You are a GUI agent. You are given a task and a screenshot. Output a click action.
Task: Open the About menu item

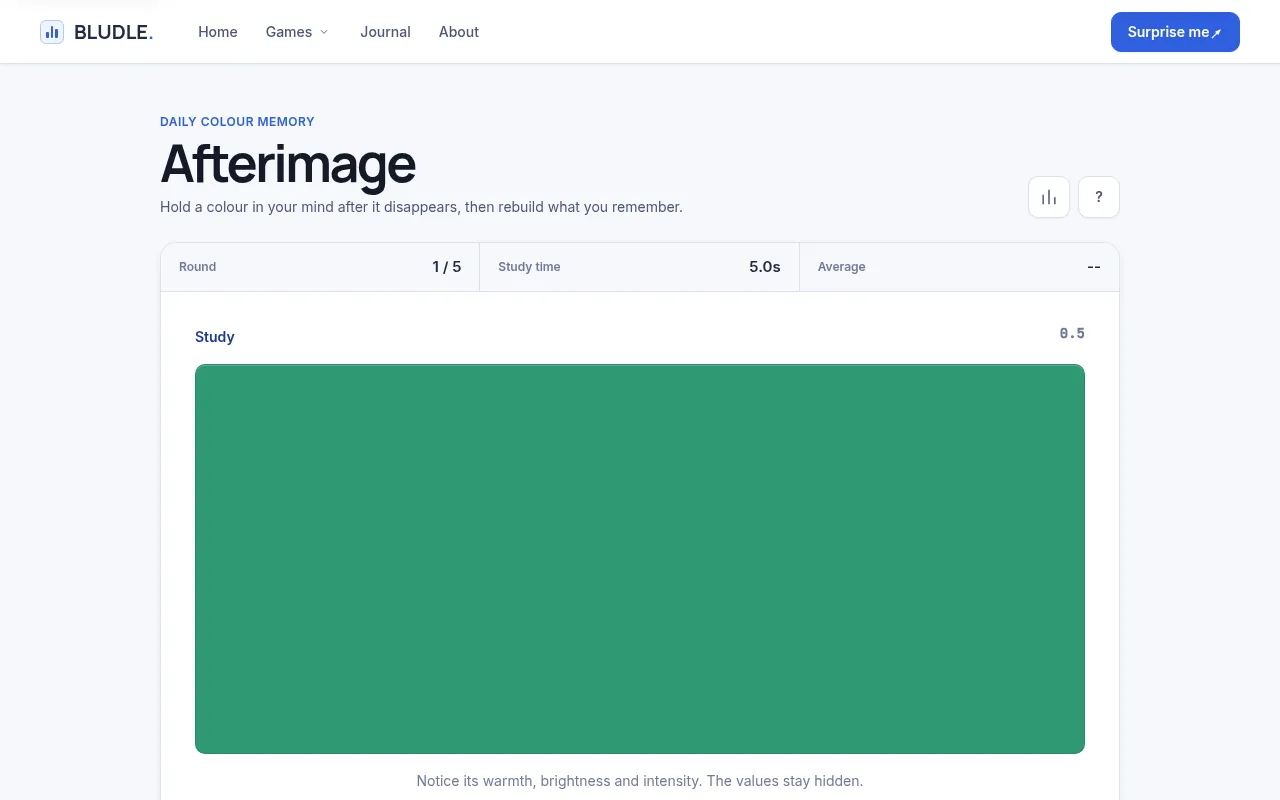(x=459, y=32)
